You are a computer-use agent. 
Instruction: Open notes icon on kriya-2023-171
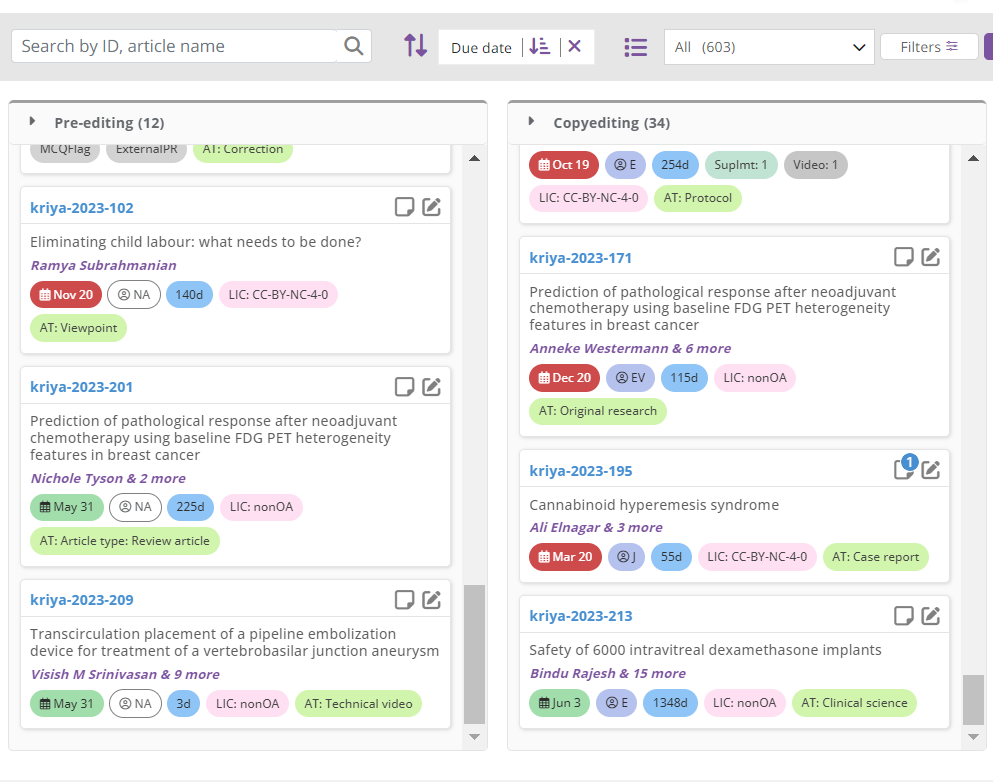click(903, 256)
